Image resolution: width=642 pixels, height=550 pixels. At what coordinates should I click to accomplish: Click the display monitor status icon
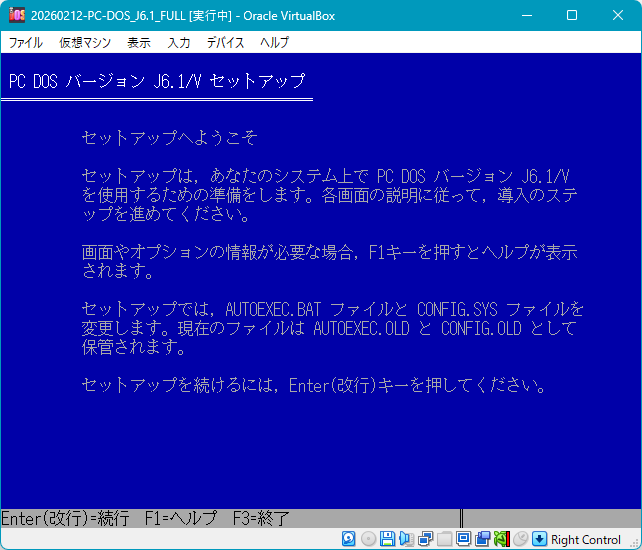click(x=463, y=539)
